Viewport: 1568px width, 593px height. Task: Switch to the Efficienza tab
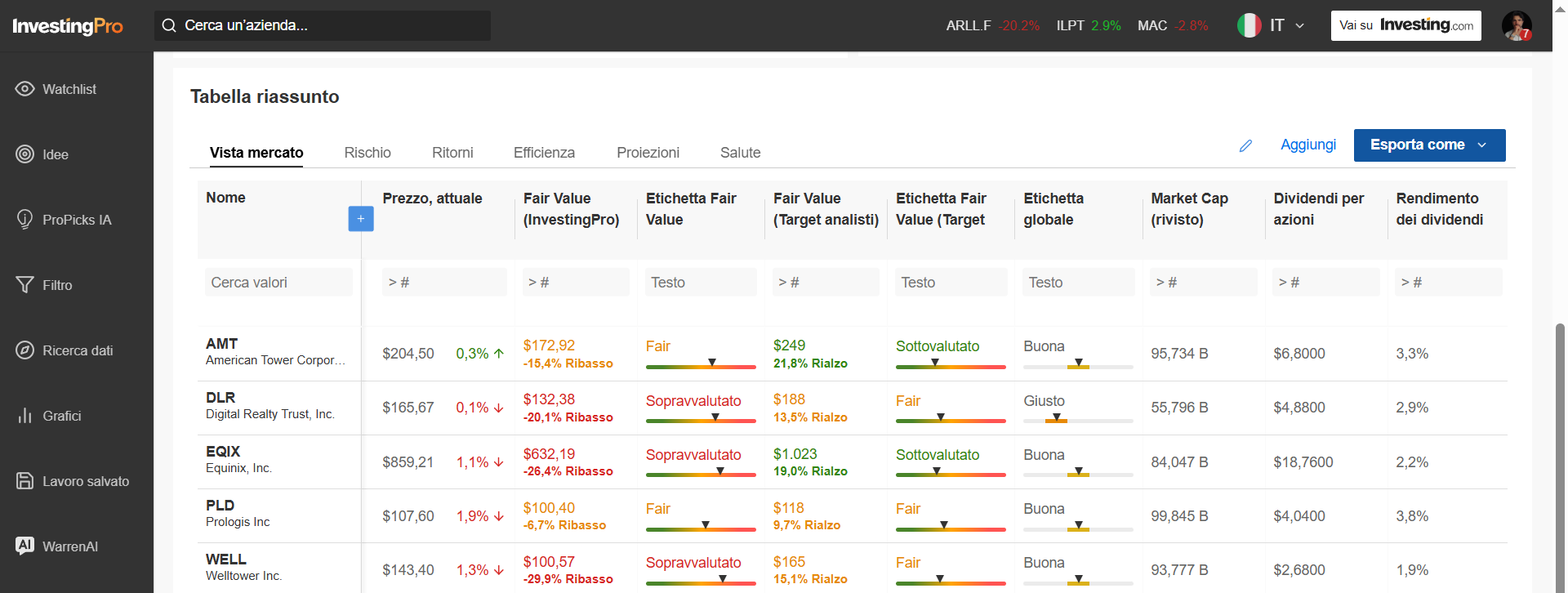click(x=544, y=153)
